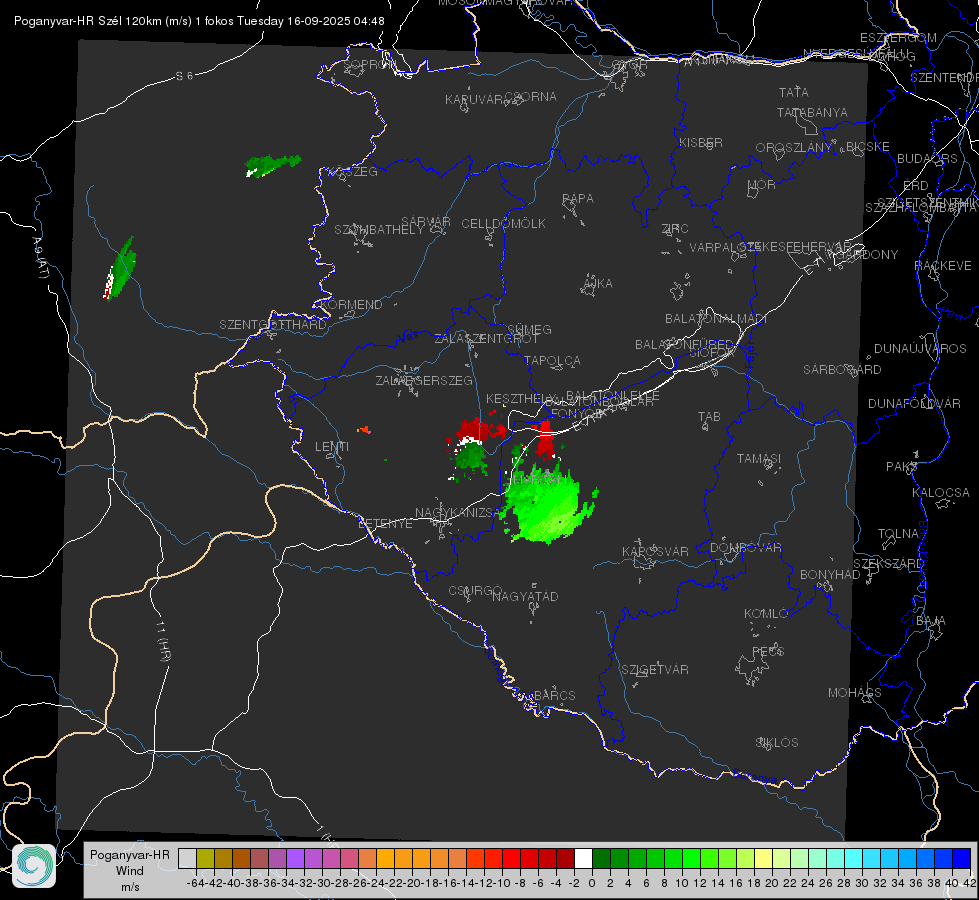Click the AJKA city label
The width and height of the screenshot is (979, 900).
point(598,283)
